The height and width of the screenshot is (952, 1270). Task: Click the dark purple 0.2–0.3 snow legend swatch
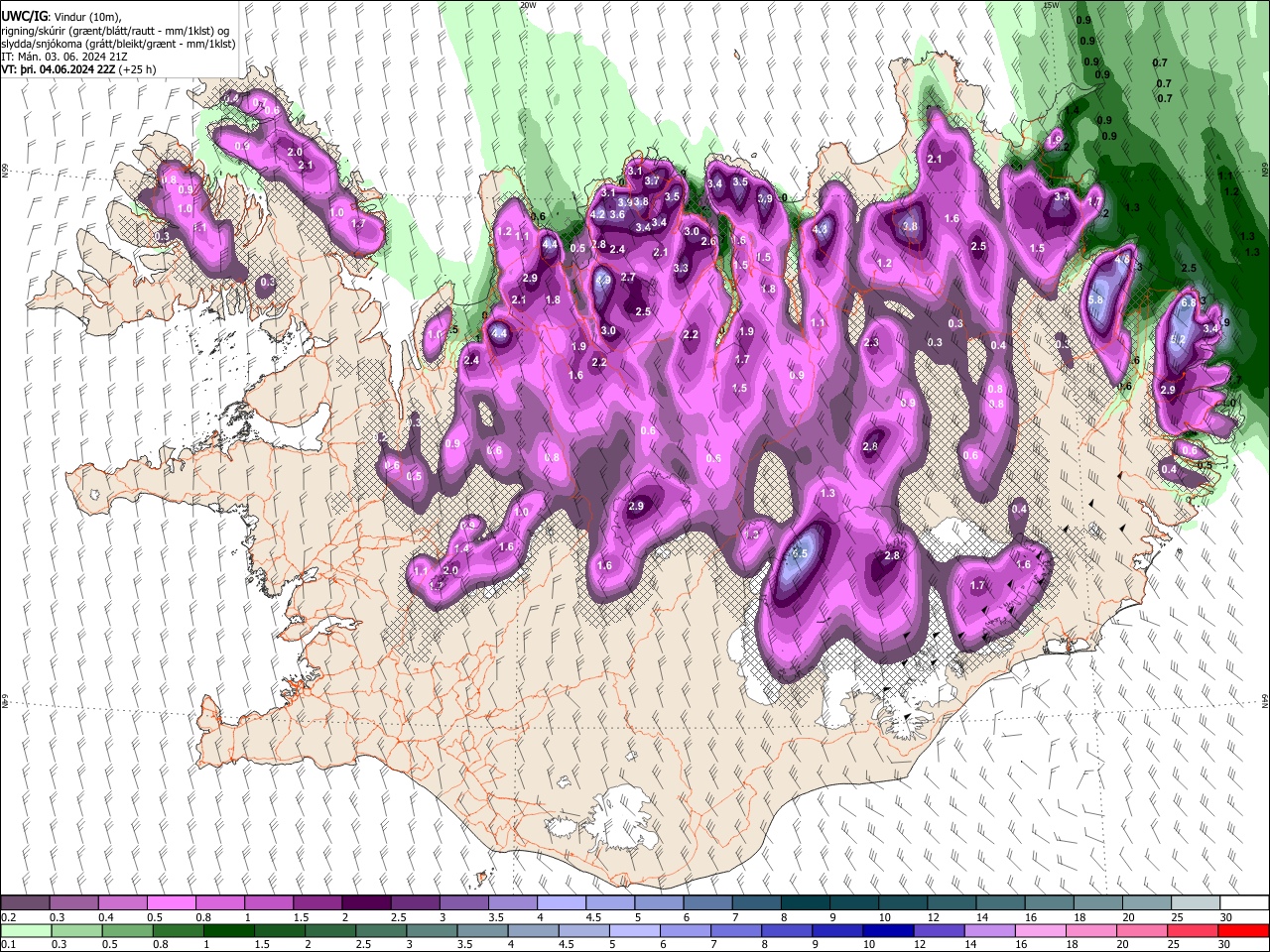coord(26,903)
